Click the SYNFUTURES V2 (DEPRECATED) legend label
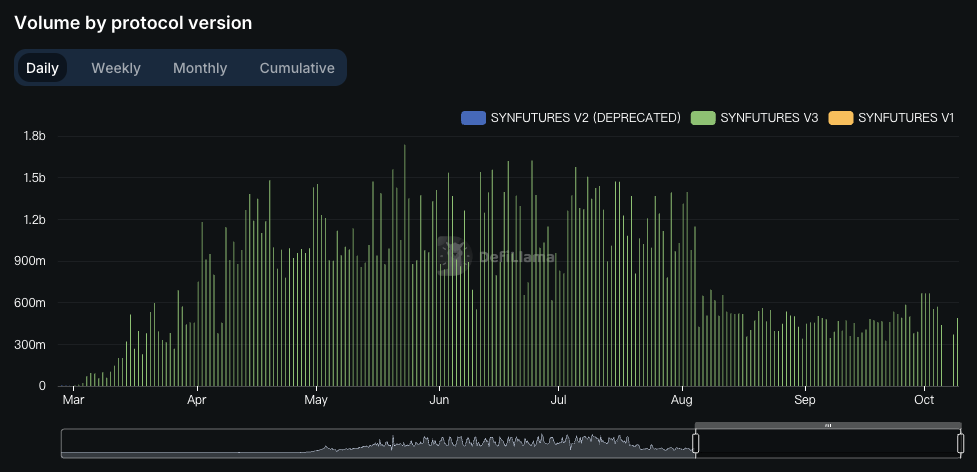The image size is (977, 472). (586, 118)
